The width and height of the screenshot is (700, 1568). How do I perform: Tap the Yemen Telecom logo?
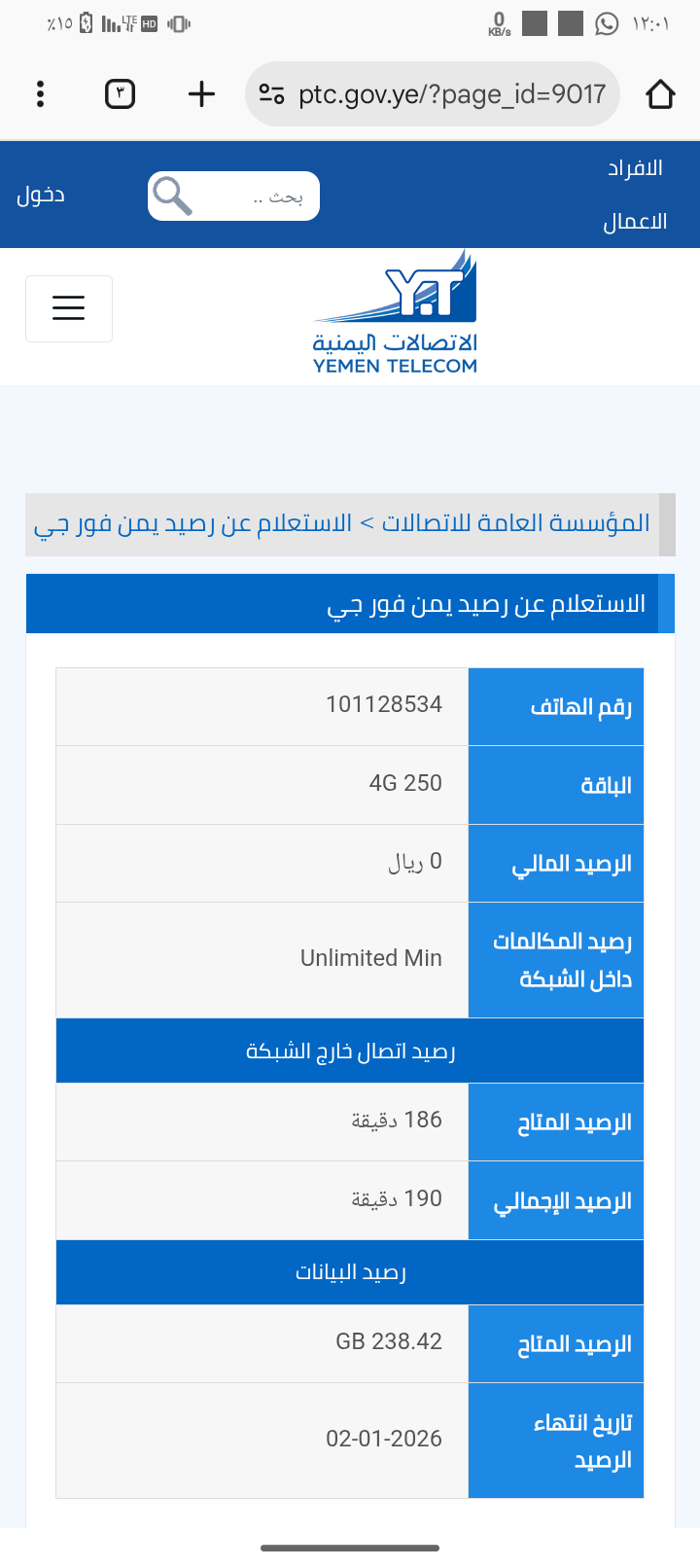[x=395, y=313]
